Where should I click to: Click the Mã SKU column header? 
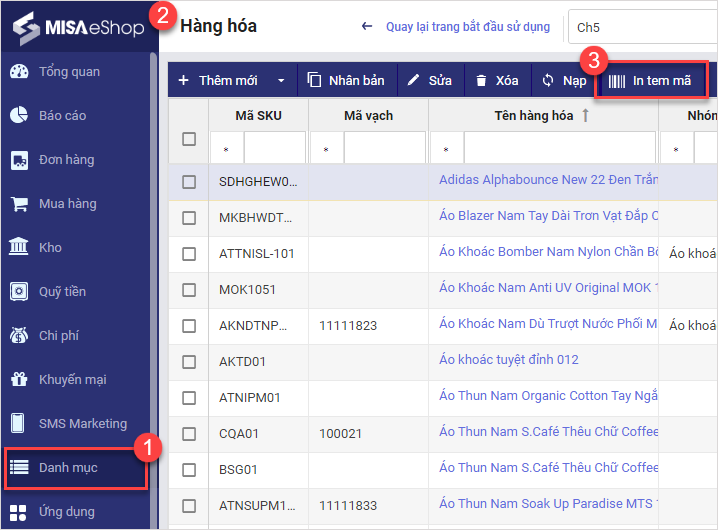pyautogui.click(x=258, y=115)
